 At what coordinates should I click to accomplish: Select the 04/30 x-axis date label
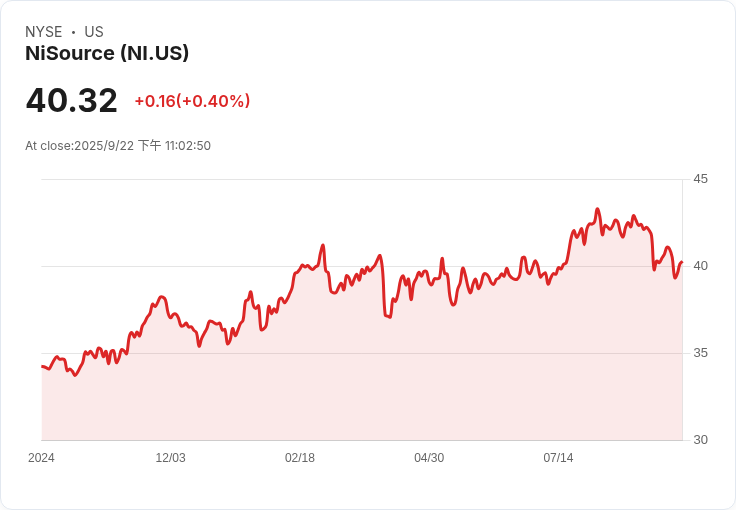click(x=429, y=458)
